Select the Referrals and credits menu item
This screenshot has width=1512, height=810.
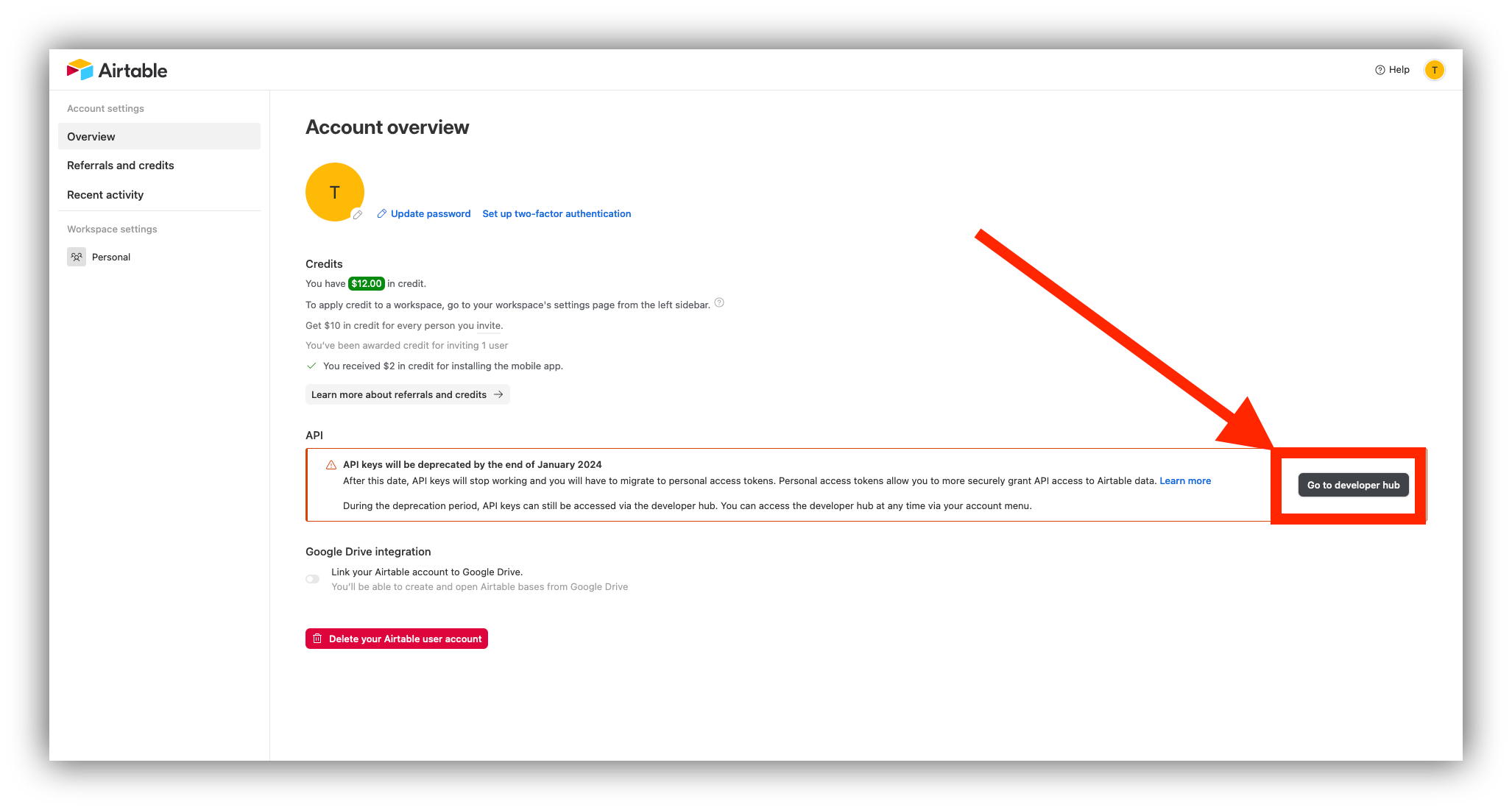coord(120,165)
